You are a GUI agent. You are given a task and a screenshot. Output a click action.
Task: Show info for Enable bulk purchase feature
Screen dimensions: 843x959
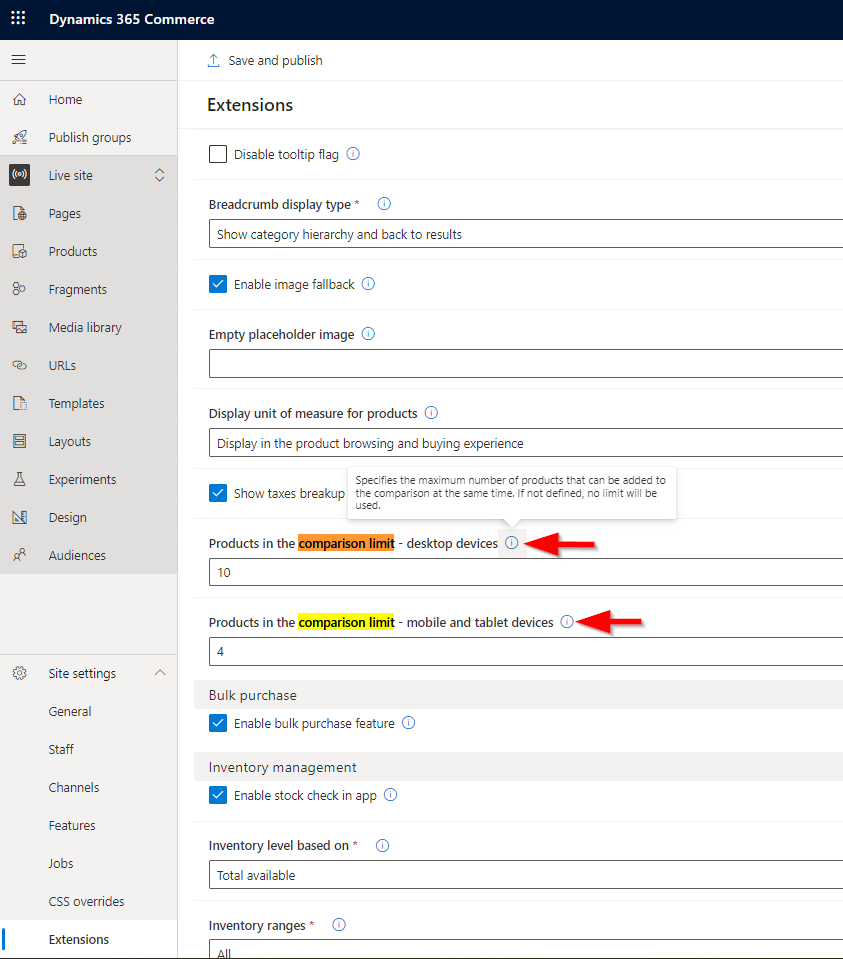pos(409,723)
